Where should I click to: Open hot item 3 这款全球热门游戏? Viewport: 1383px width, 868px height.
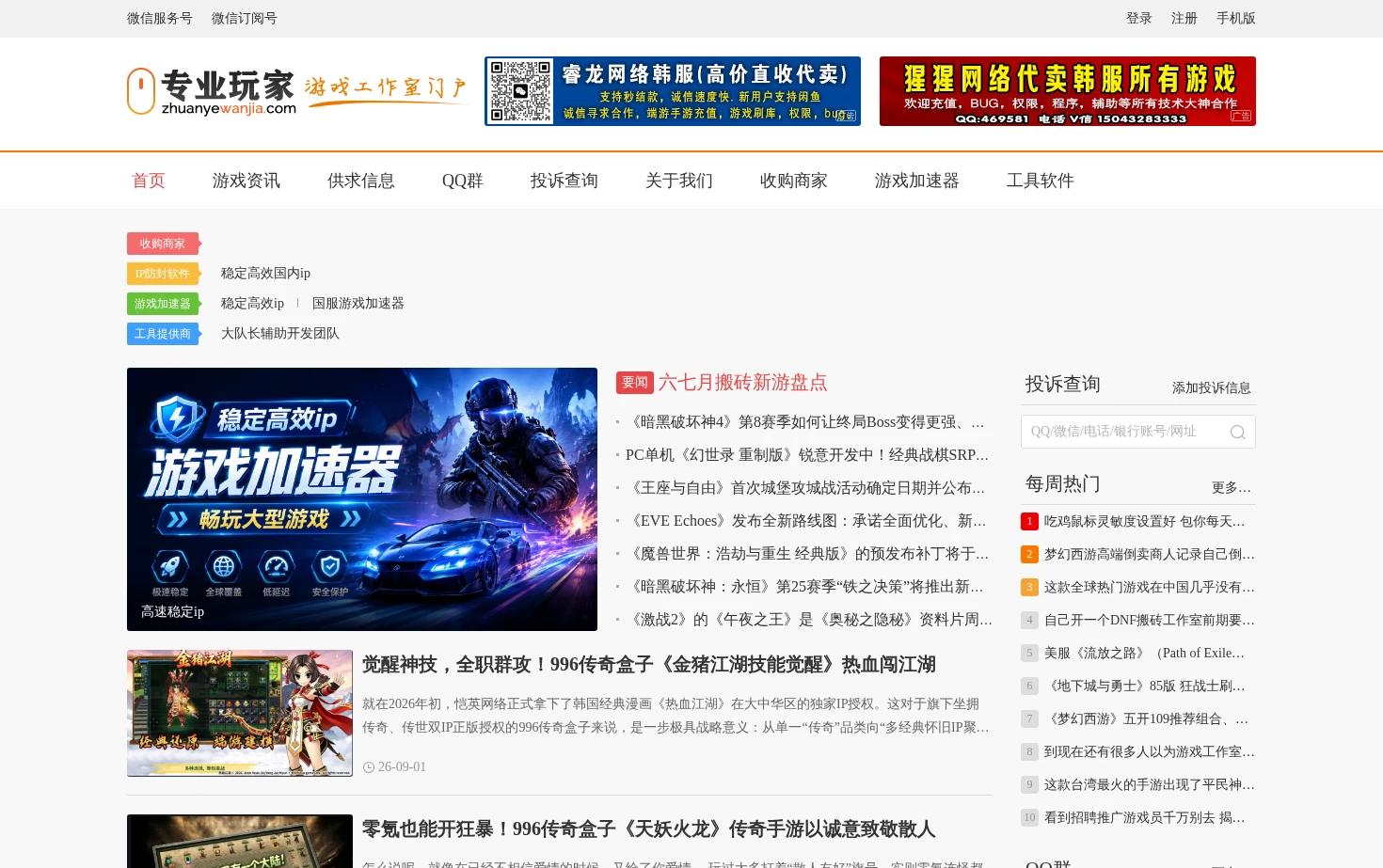coord(1150,587)
